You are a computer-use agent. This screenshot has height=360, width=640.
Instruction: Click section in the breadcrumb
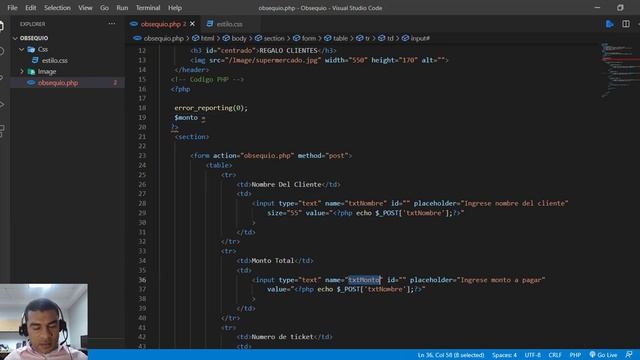click(x=274, y=38)
